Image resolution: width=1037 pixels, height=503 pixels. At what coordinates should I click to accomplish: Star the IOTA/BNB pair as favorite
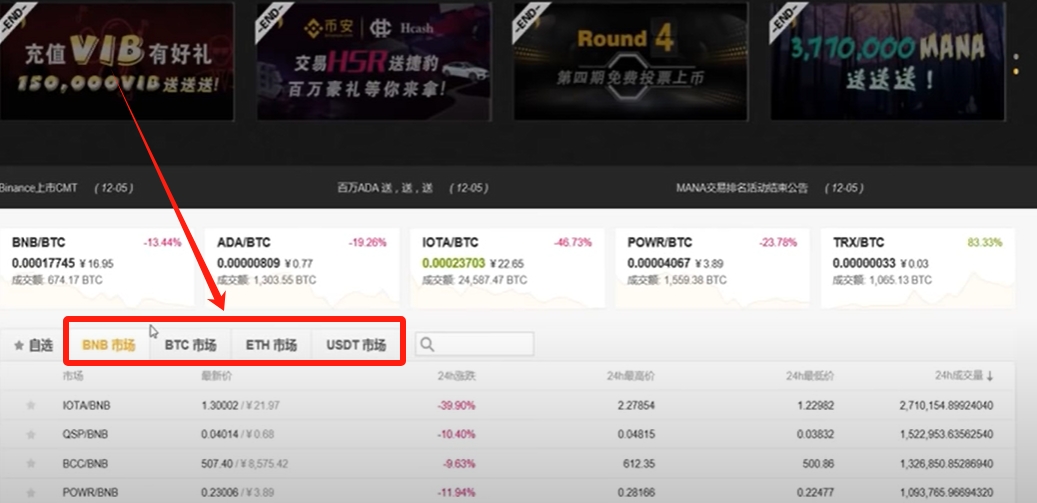tap(30, 405)
